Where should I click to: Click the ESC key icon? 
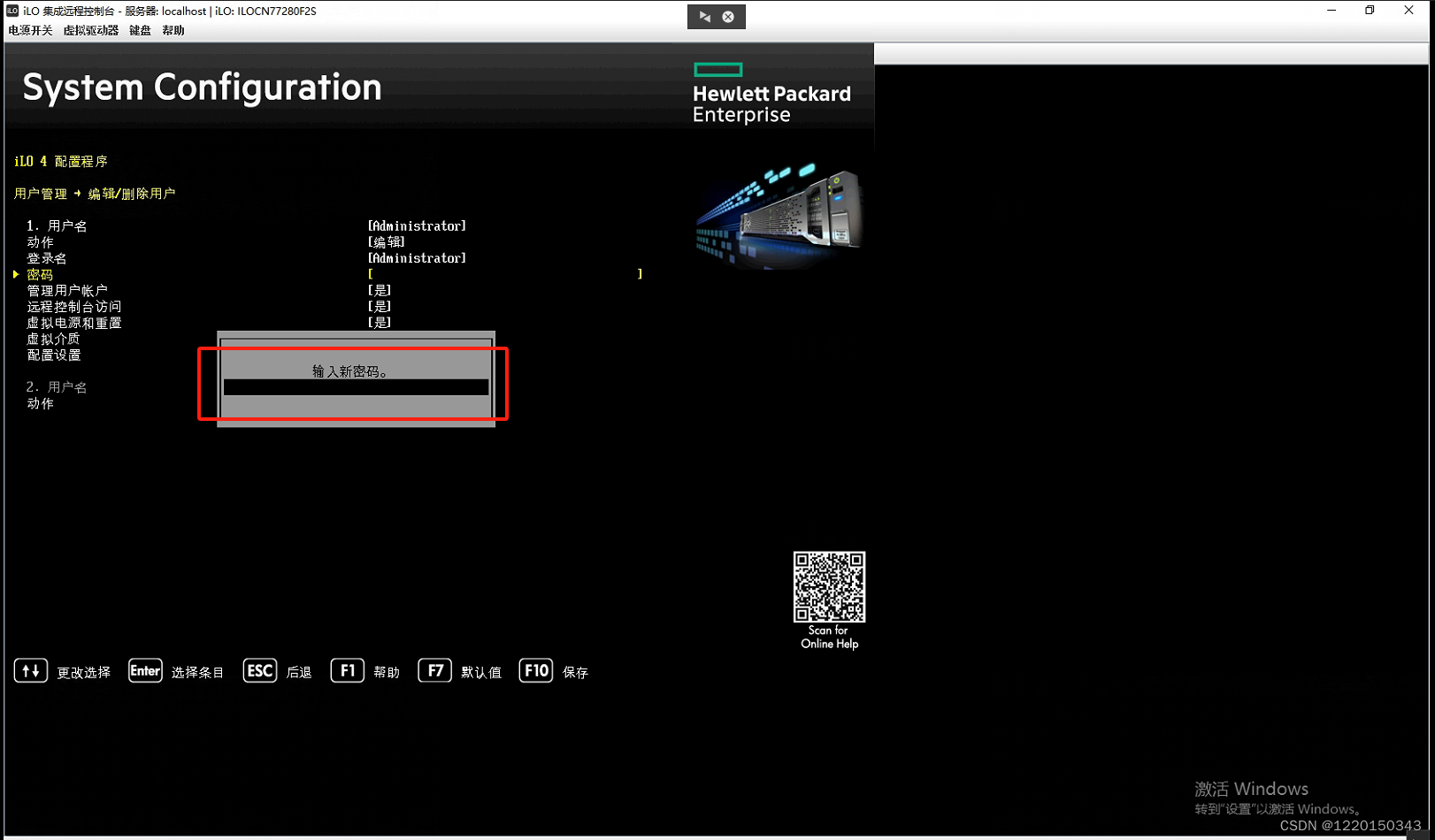pyautogui.click(x=260, y=671)
